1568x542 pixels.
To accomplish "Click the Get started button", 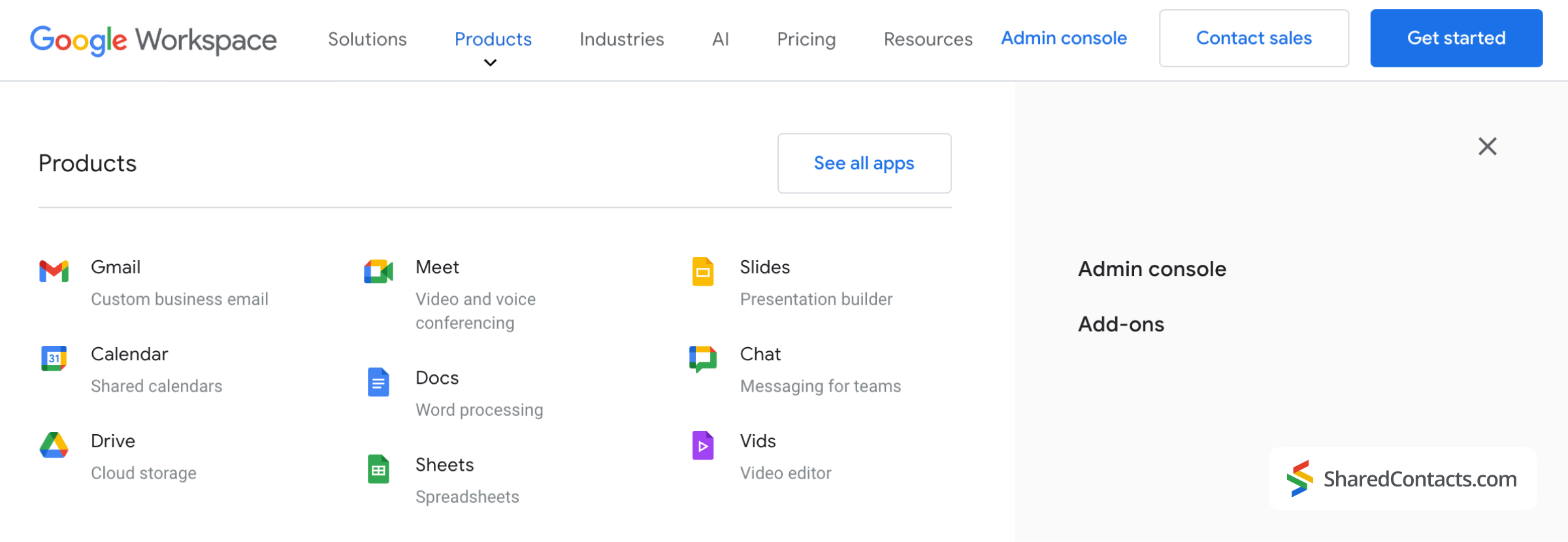I will pos(1456,38).
